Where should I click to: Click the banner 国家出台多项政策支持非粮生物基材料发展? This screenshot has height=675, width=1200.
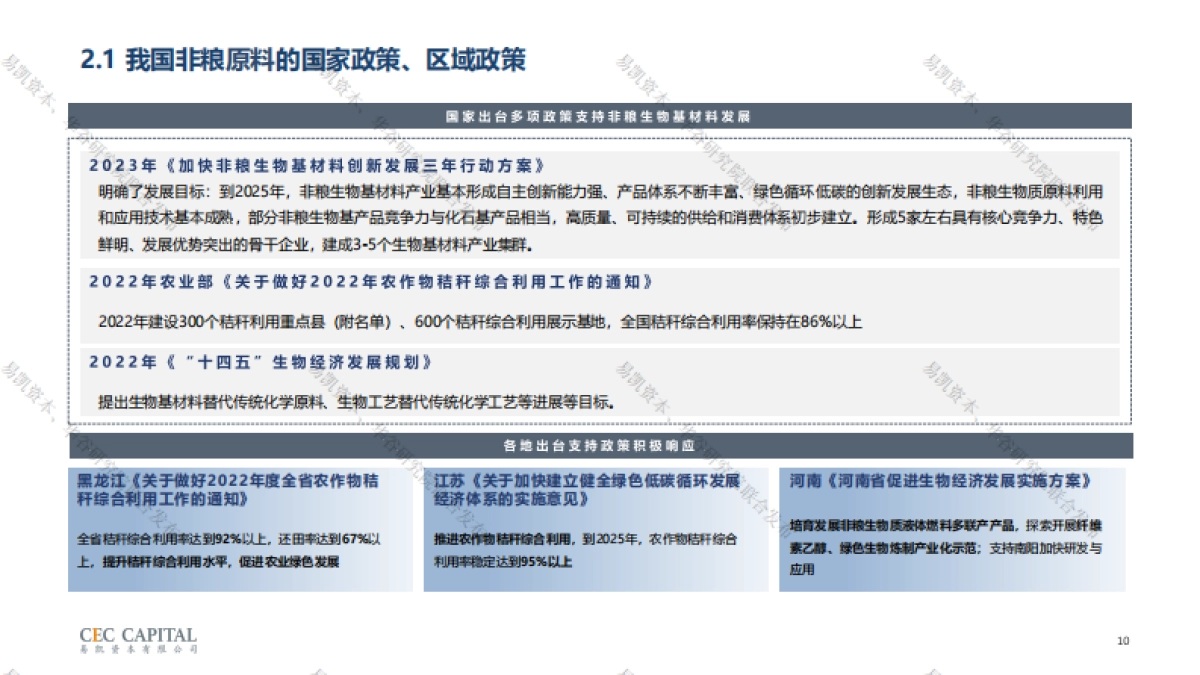pyautogui.click(x=600, y=113)
